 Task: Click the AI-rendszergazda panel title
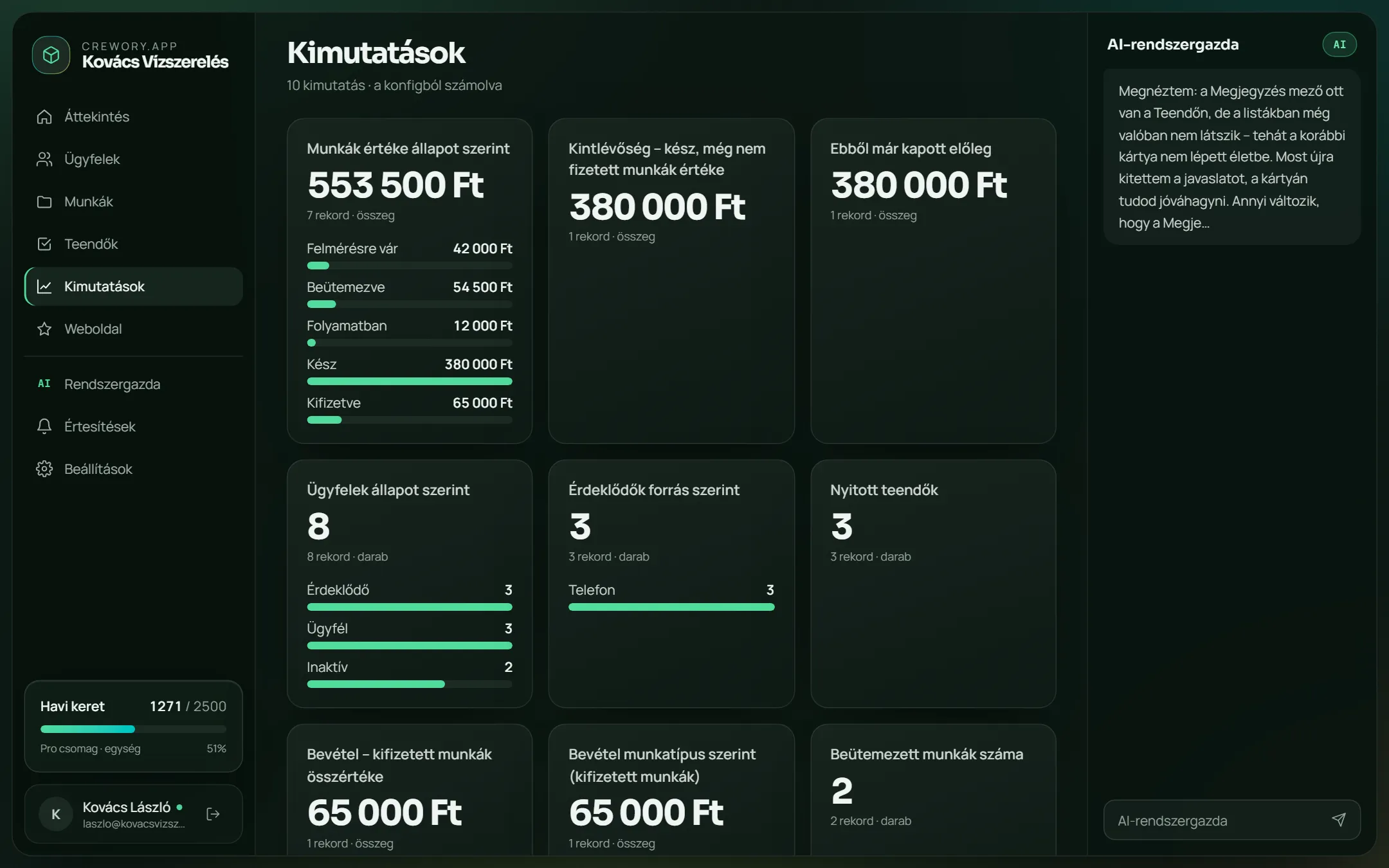[1173, 44]
